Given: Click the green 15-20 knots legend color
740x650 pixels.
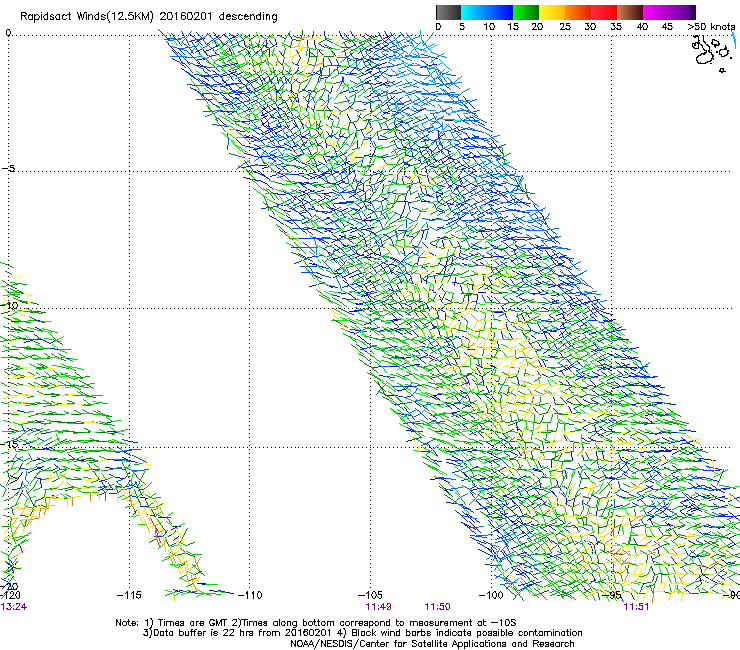Looking at the screenshot, I should point(526,12).
